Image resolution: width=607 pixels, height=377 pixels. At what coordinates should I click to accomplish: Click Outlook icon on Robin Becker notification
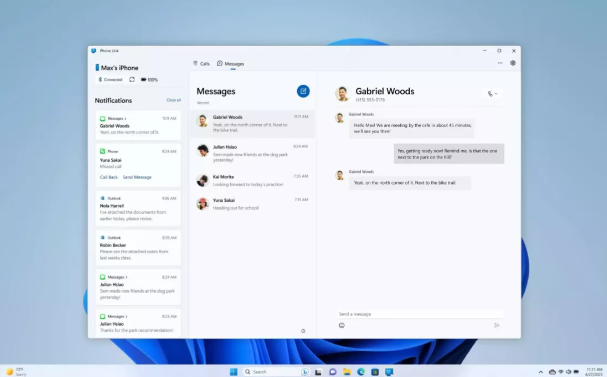103,237
